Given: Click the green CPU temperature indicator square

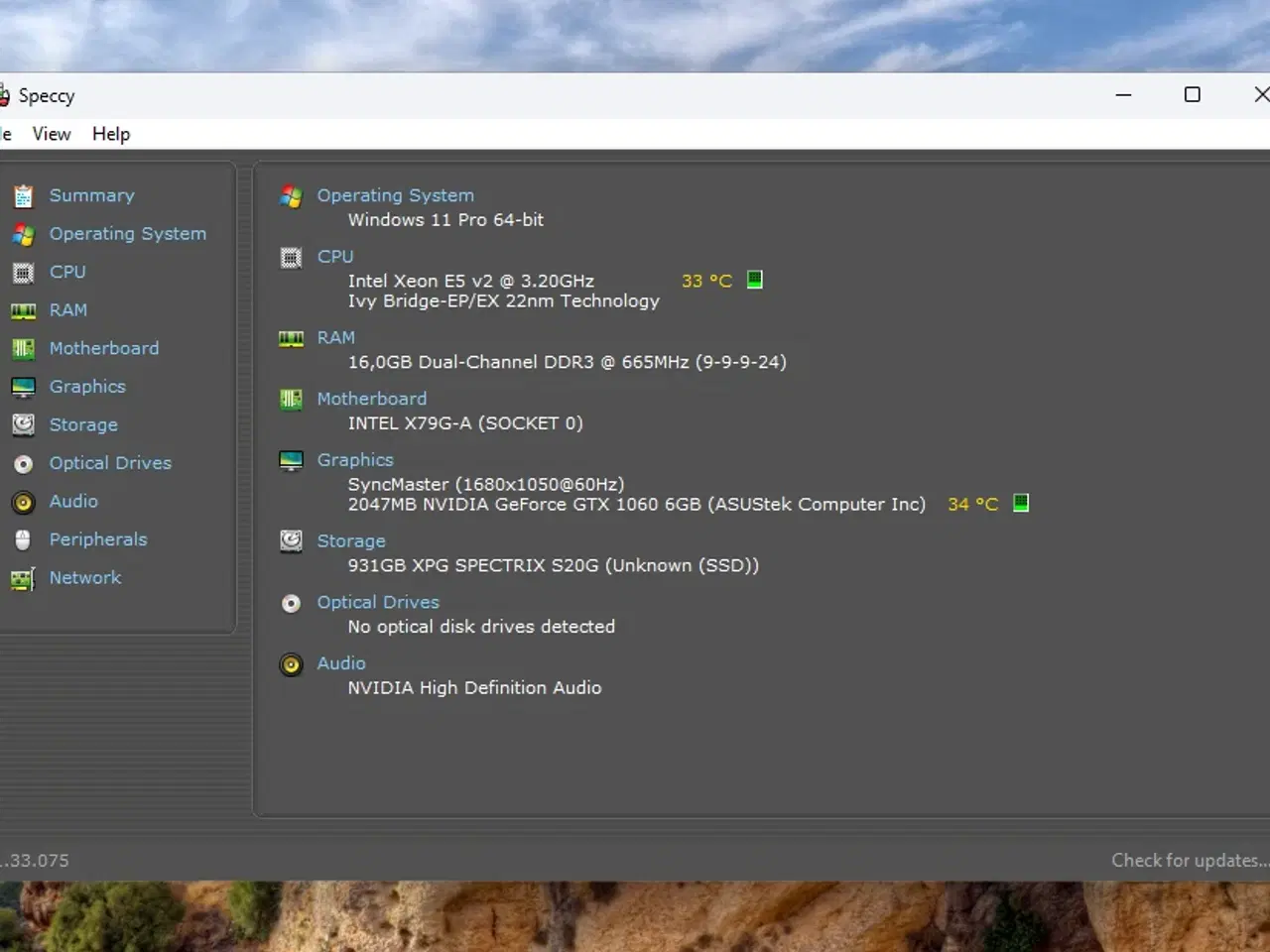Looking at the screenshot, I should coord(755,280).
